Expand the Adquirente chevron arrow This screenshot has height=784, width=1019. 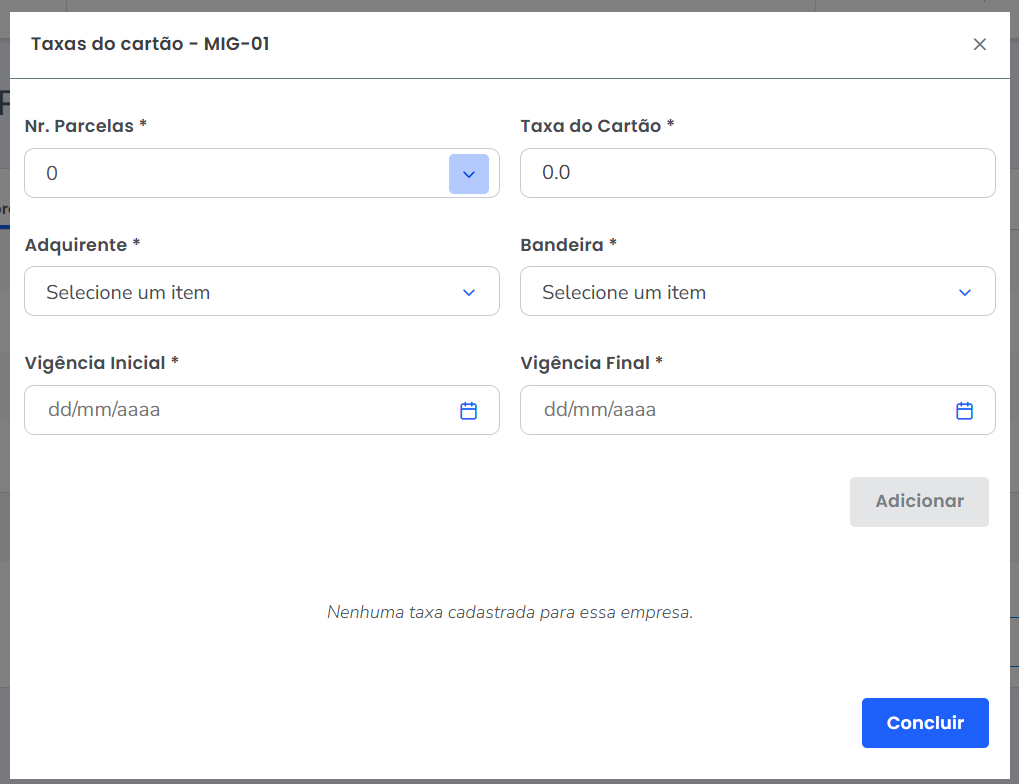(x=468, y=292)
